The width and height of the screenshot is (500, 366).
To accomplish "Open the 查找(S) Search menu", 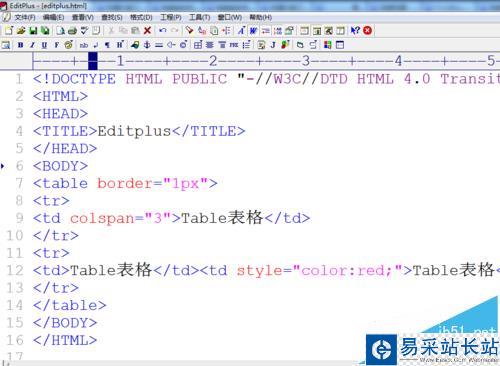I will pos(112,17).
